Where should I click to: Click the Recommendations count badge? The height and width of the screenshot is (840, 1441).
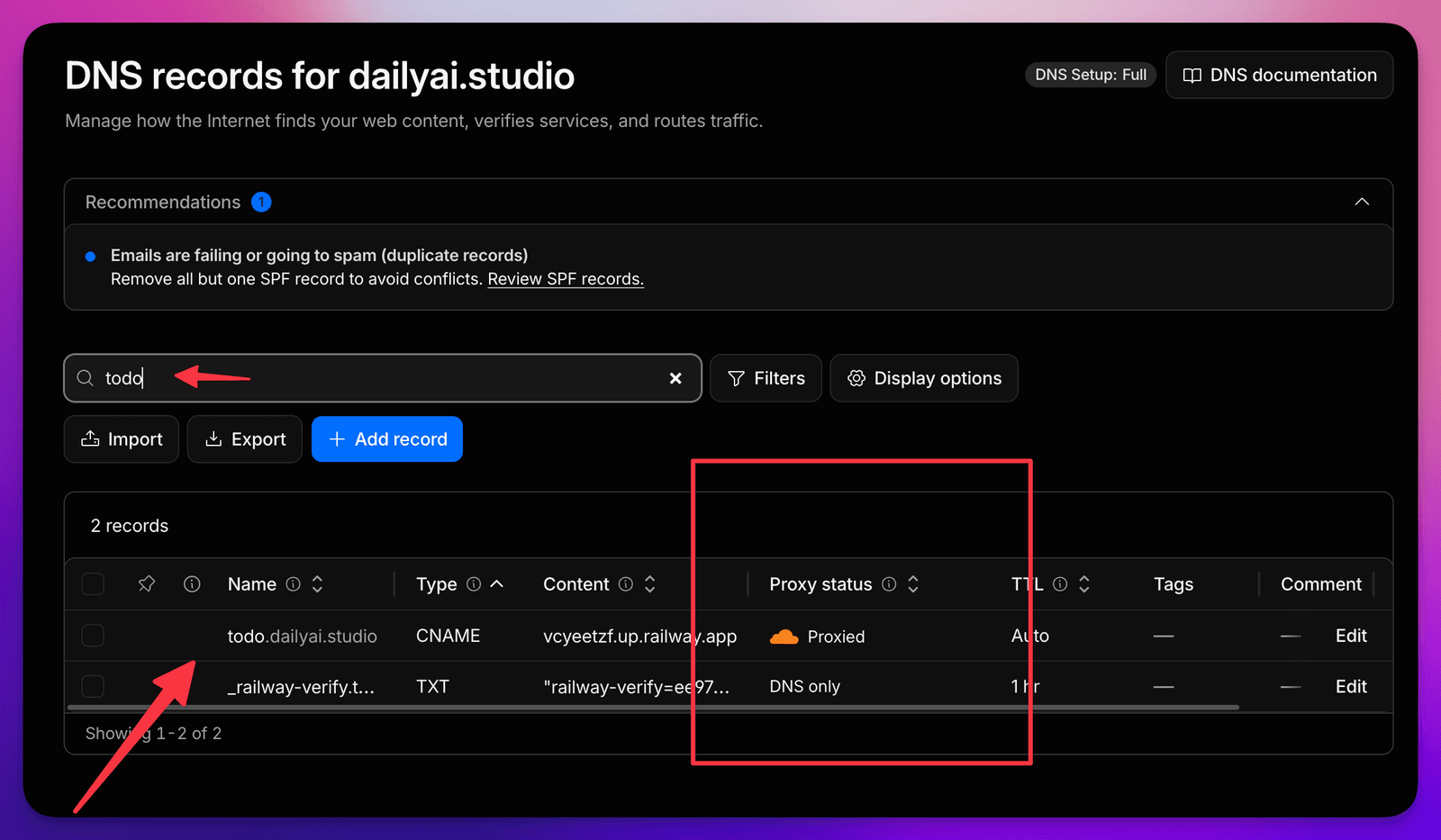tap(261, 202)
